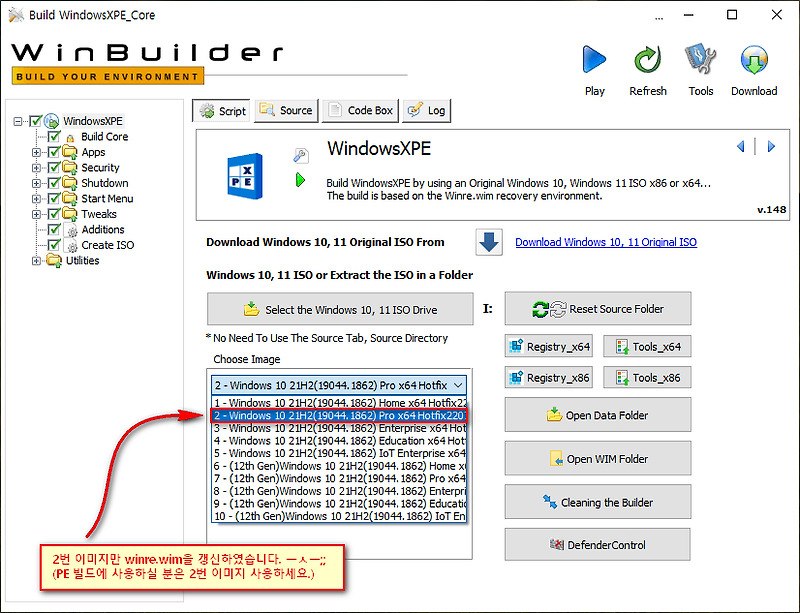Go to previous script with left arrow
Viewport: 800px width, 613px height.
point(741,147)
